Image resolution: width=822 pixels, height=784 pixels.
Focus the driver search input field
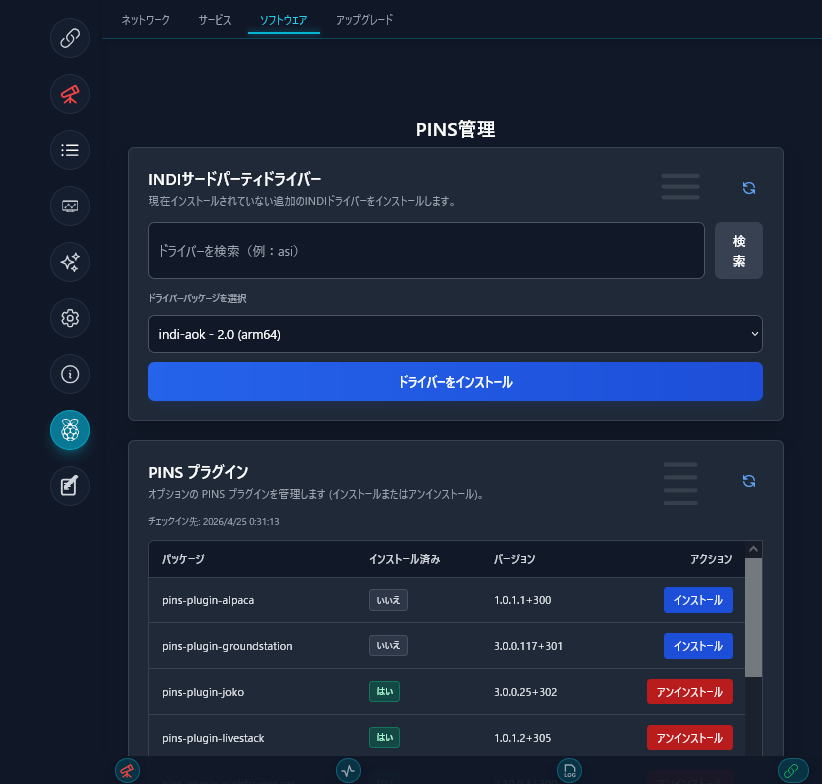[x=426, y=251]
